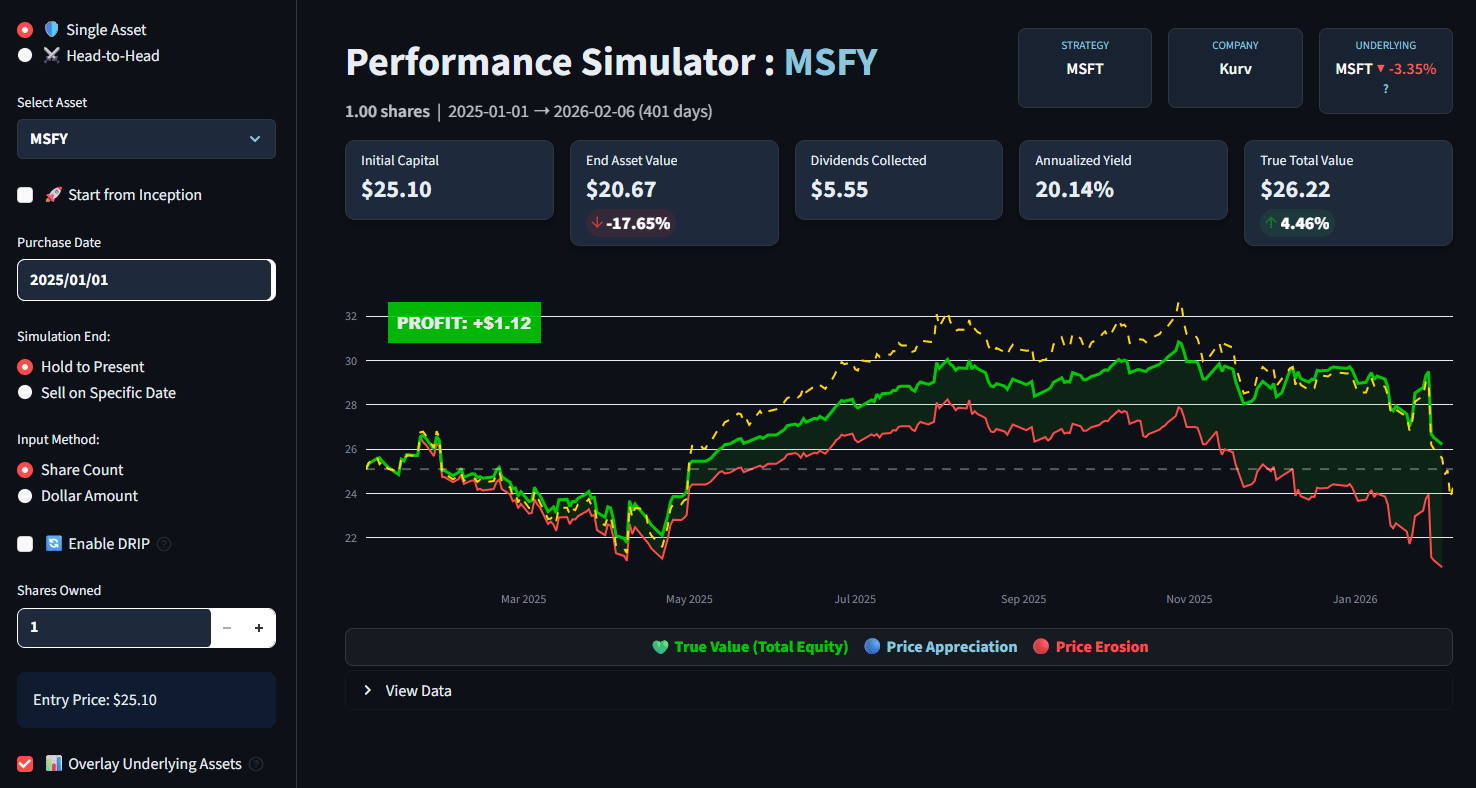This screenshot has width=1476, height=788.
Task: Click the Strategy card showing MSFT
Action: point(1085,68)
